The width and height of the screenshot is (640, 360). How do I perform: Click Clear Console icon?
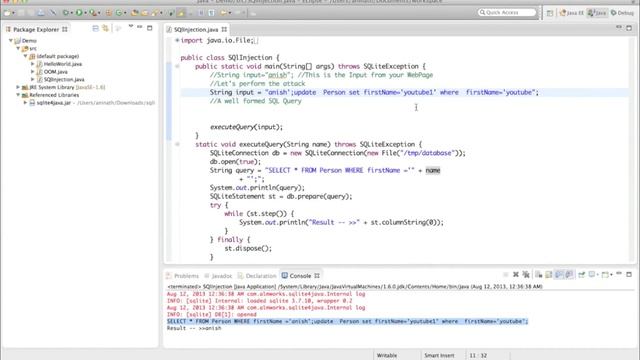[539, 275]
